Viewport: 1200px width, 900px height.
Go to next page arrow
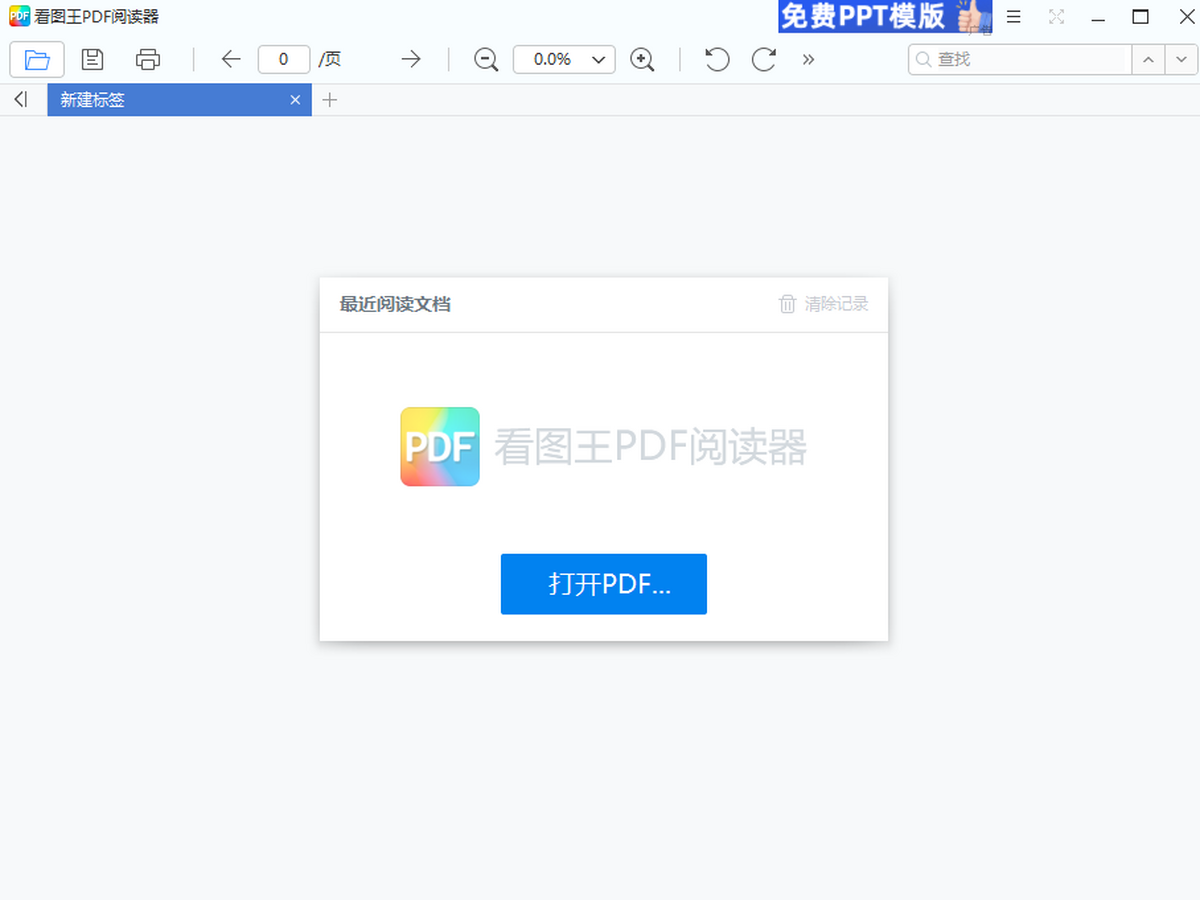tap(411, 60)
